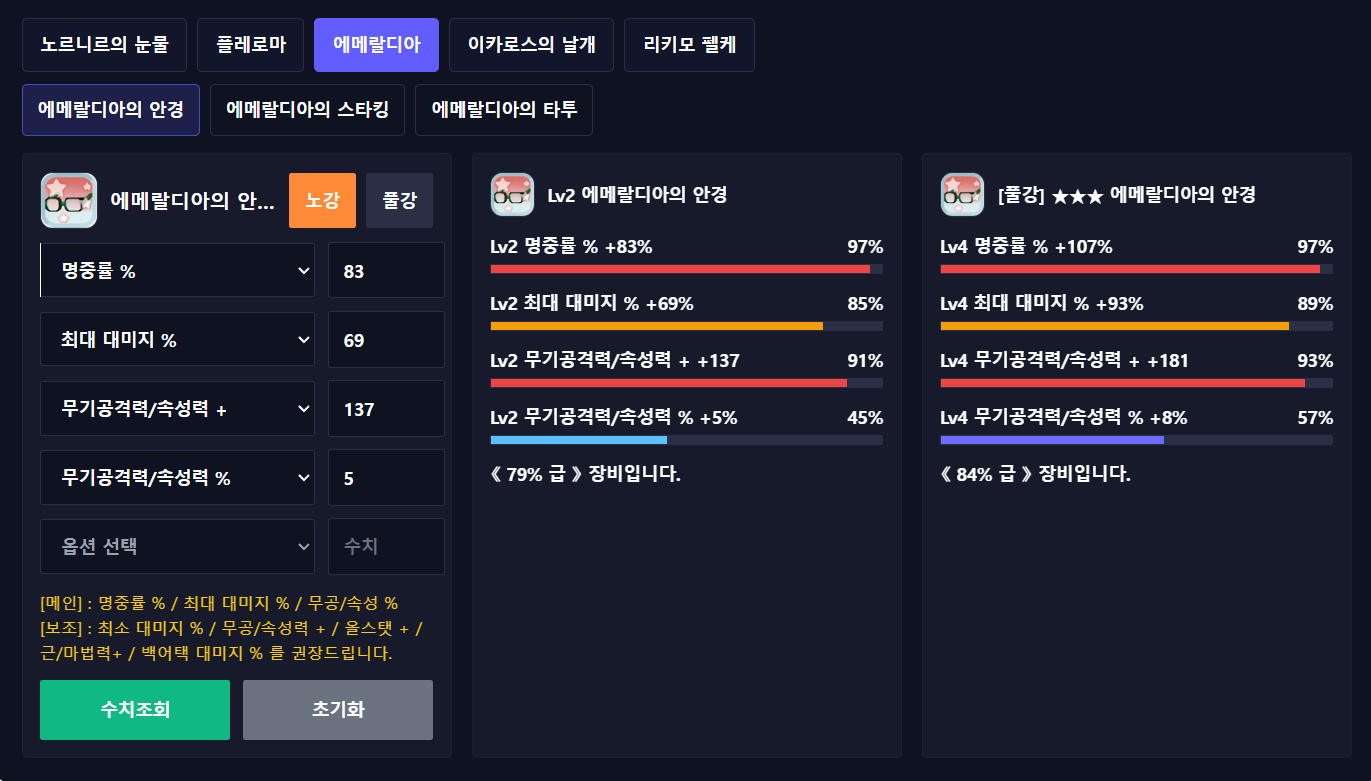Click the empty 수치 input field
Viewport: 1371px width, 781px height.
click(386, 546)
